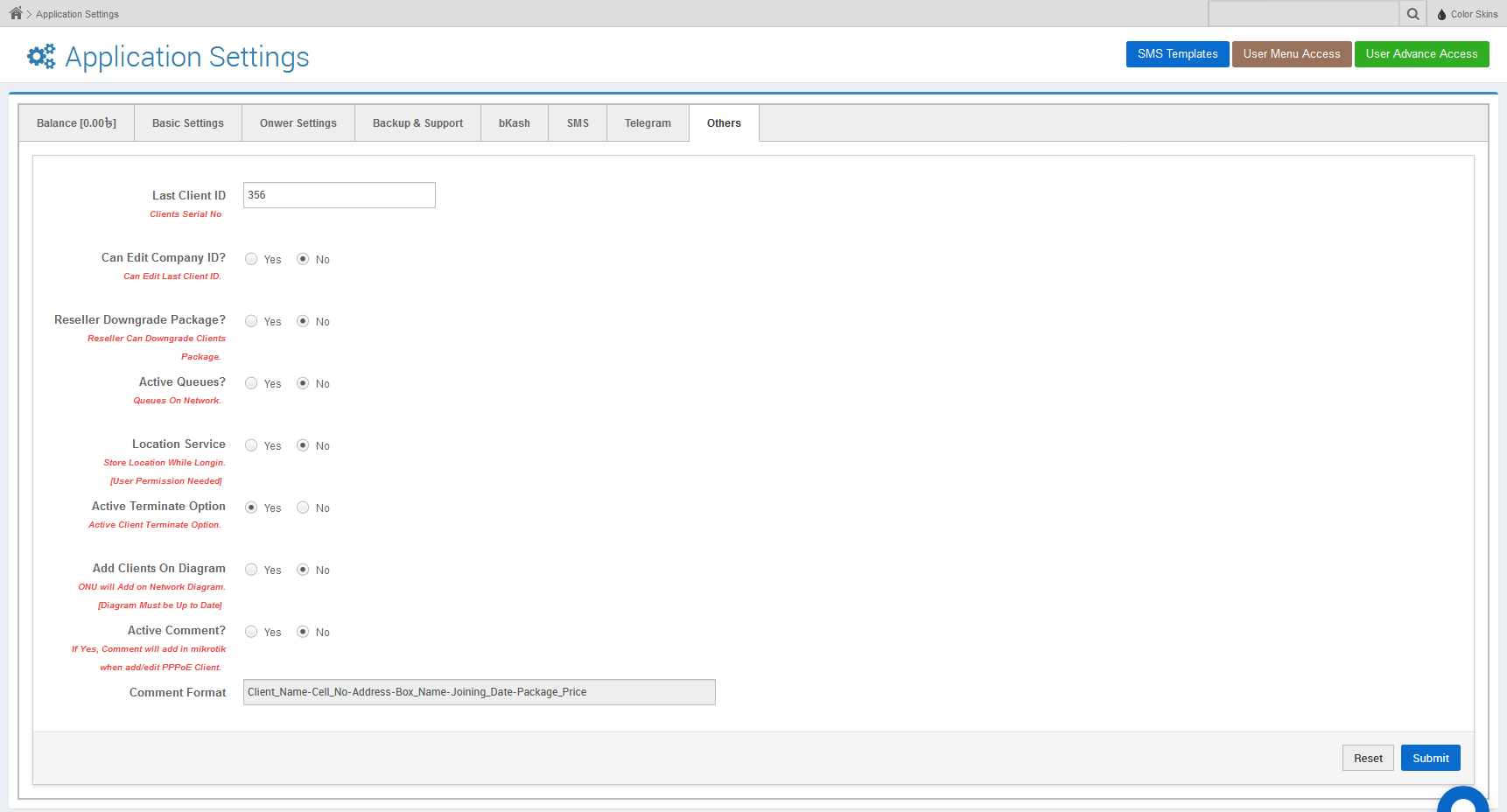The height and width of the screenshot is (812, 1507).
Task: Switch to the Basic Settings tab
Action: [188, 123]
